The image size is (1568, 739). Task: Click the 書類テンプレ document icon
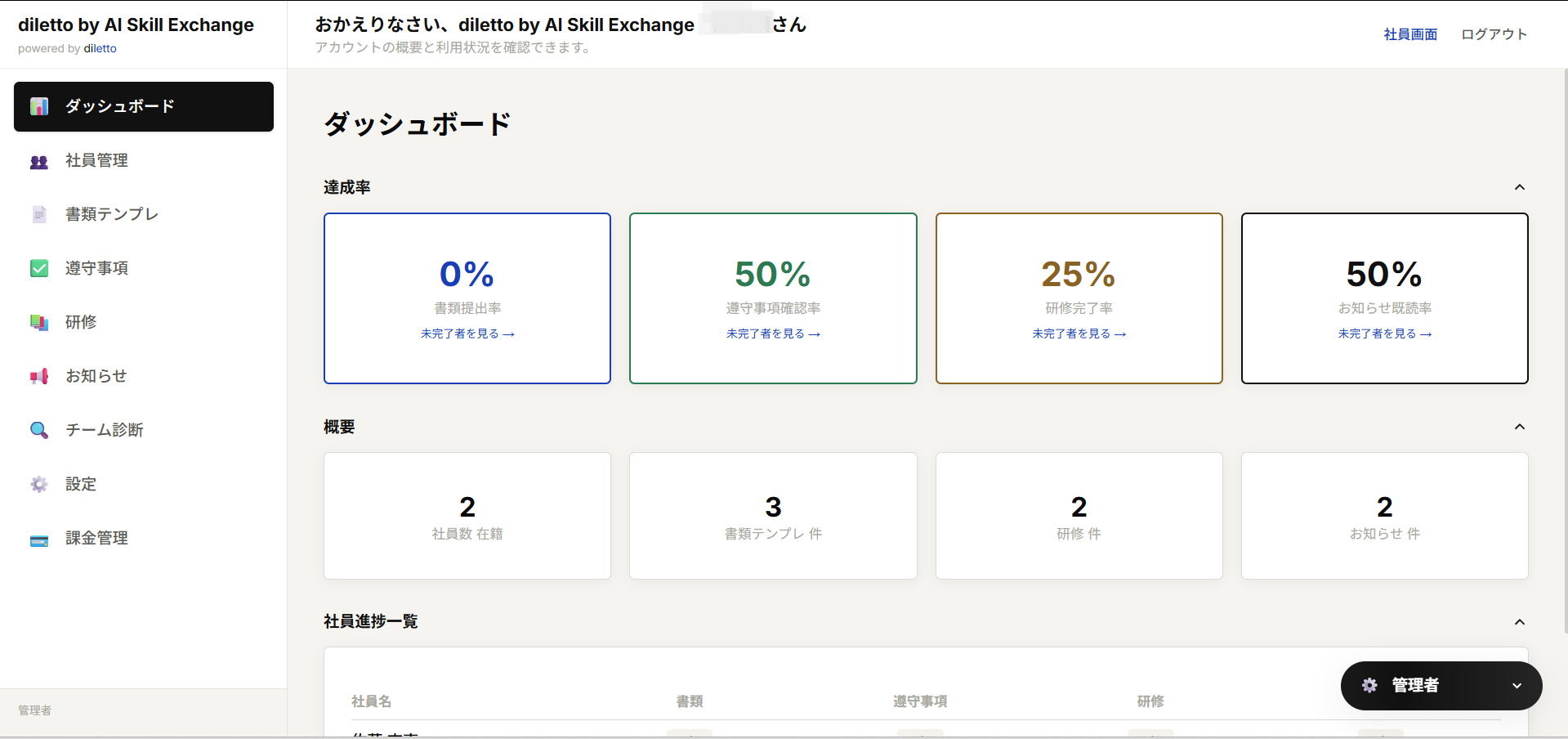coord(39,214)
